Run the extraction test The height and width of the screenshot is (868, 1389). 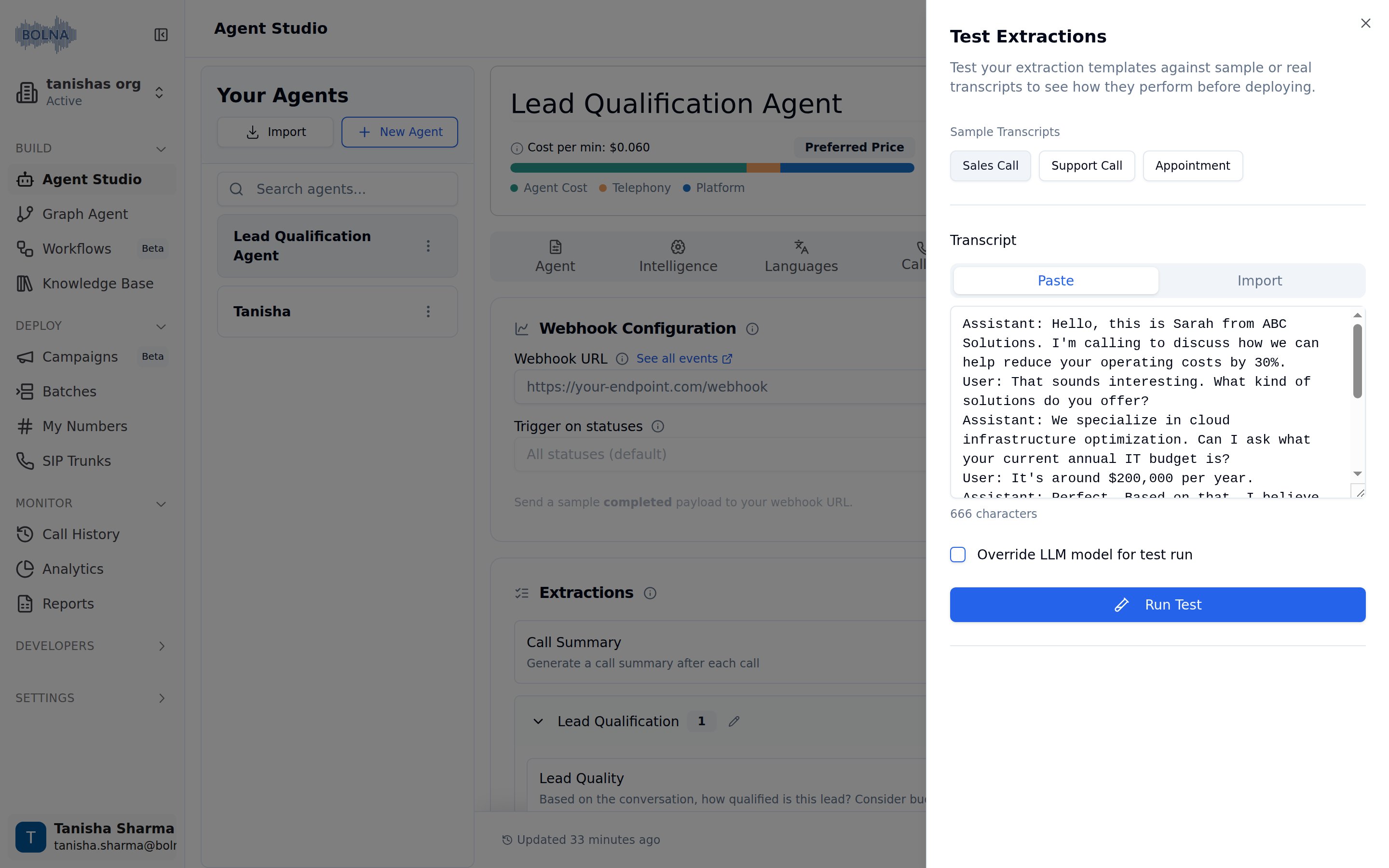(1157, 605)
